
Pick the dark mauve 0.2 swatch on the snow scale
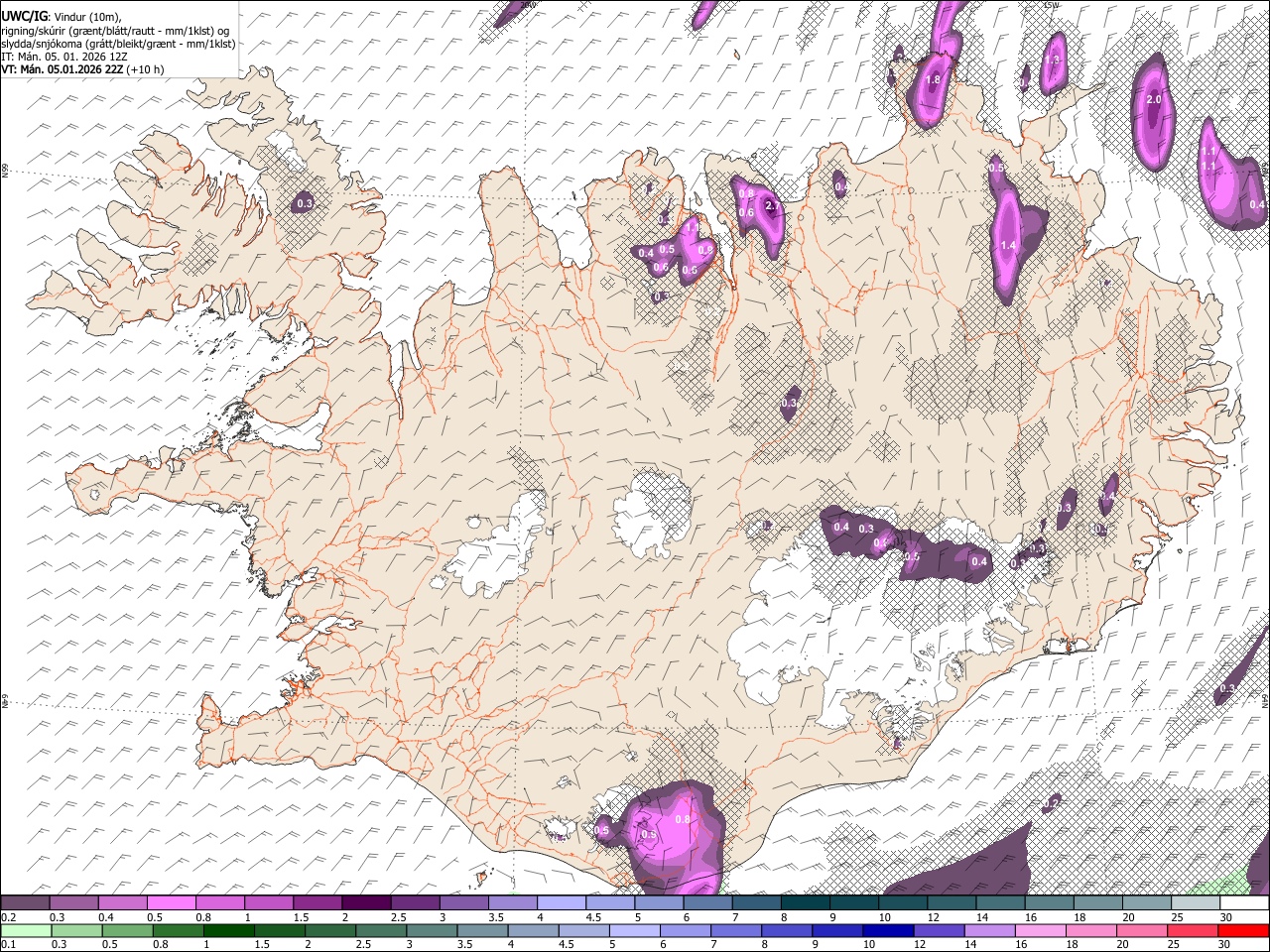click(26, 903)
